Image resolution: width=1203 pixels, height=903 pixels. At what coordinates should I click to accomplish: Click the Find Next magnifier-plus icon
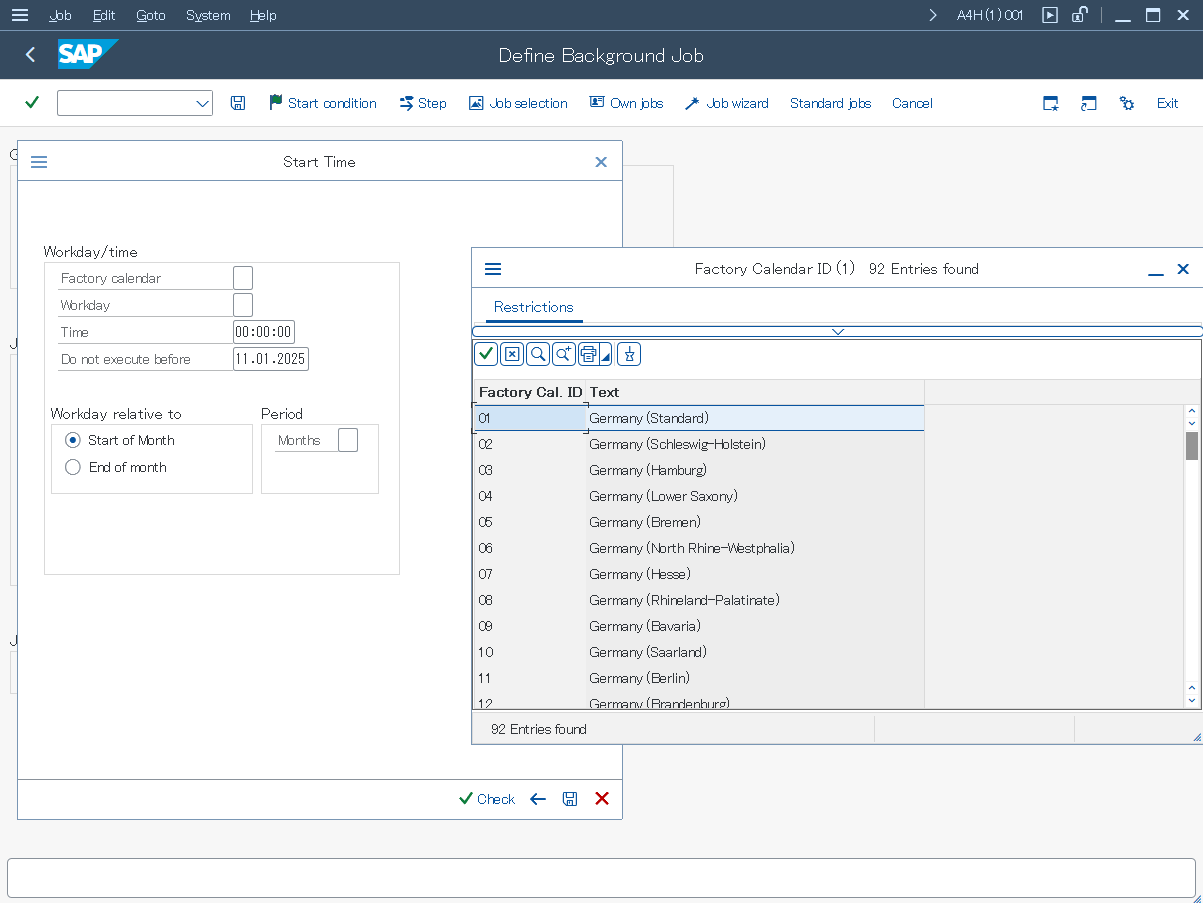(564, 354)
